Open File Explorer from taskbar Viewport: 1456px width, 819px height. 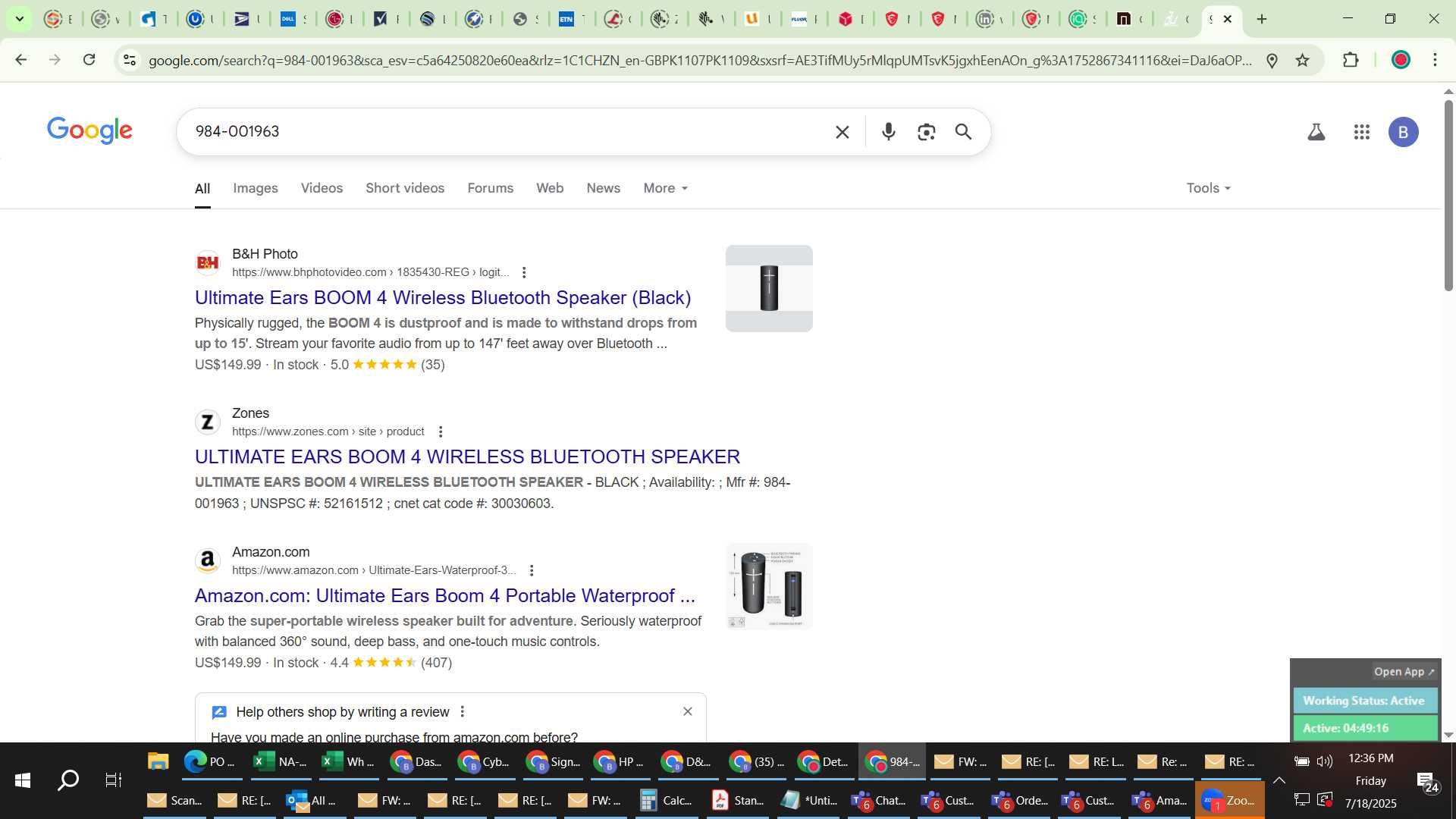point(158,761)
